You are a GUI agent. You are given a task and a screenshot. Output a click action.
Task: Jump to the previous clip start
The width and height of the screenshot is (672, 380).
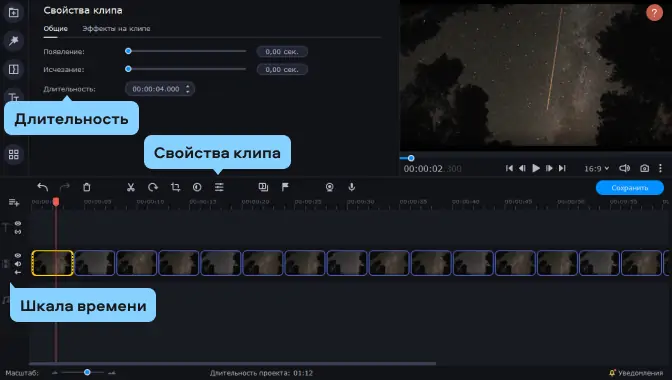click(509, 168)
